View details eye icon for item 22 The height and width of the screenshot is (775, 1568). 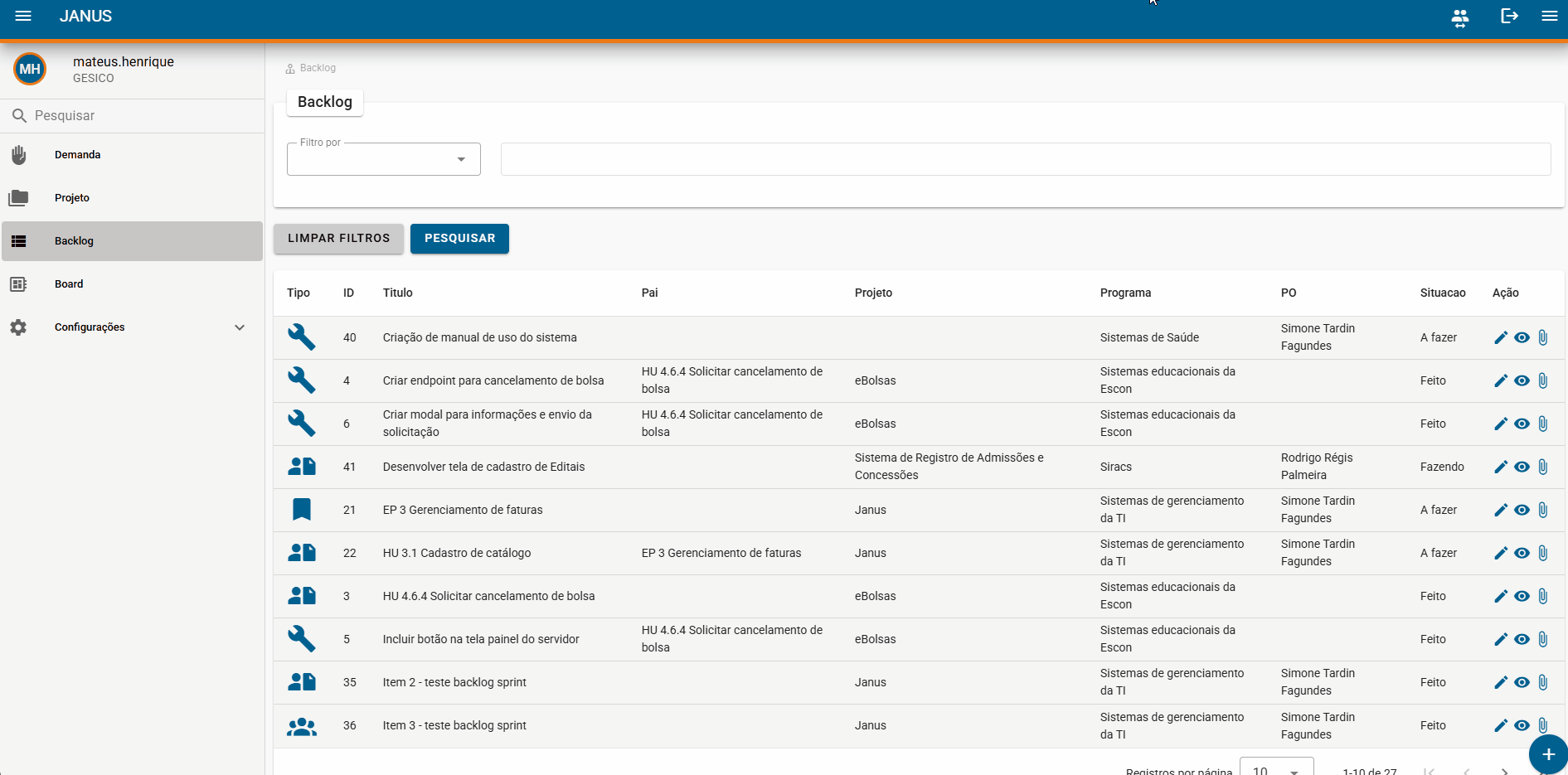(1522, 553)
